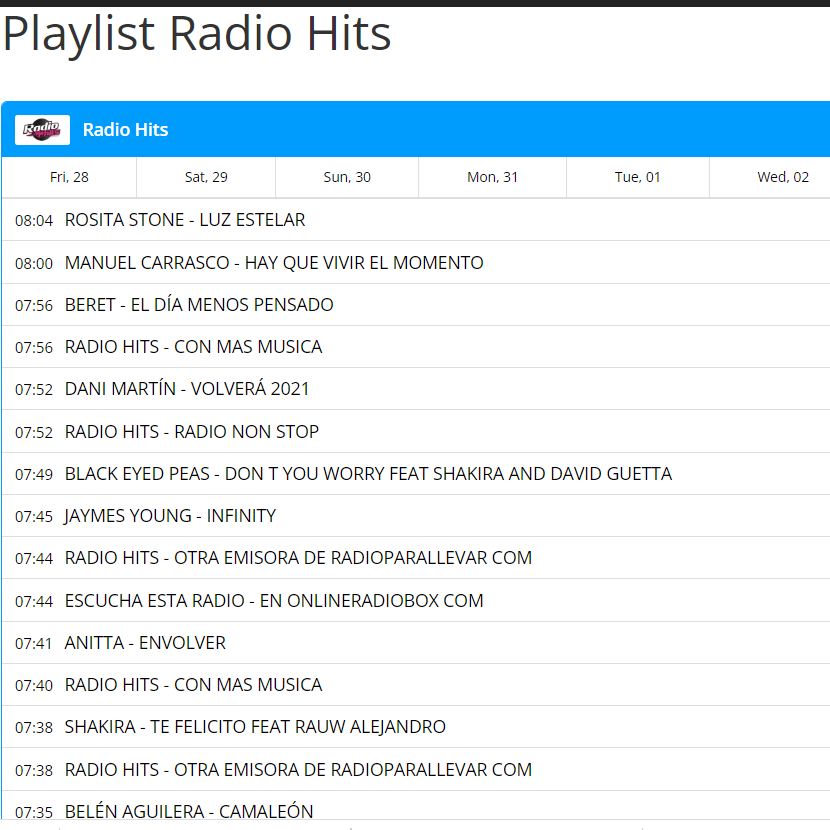Select 07:44 Otra Emisora De Radioparallevar Com entry

298,558
